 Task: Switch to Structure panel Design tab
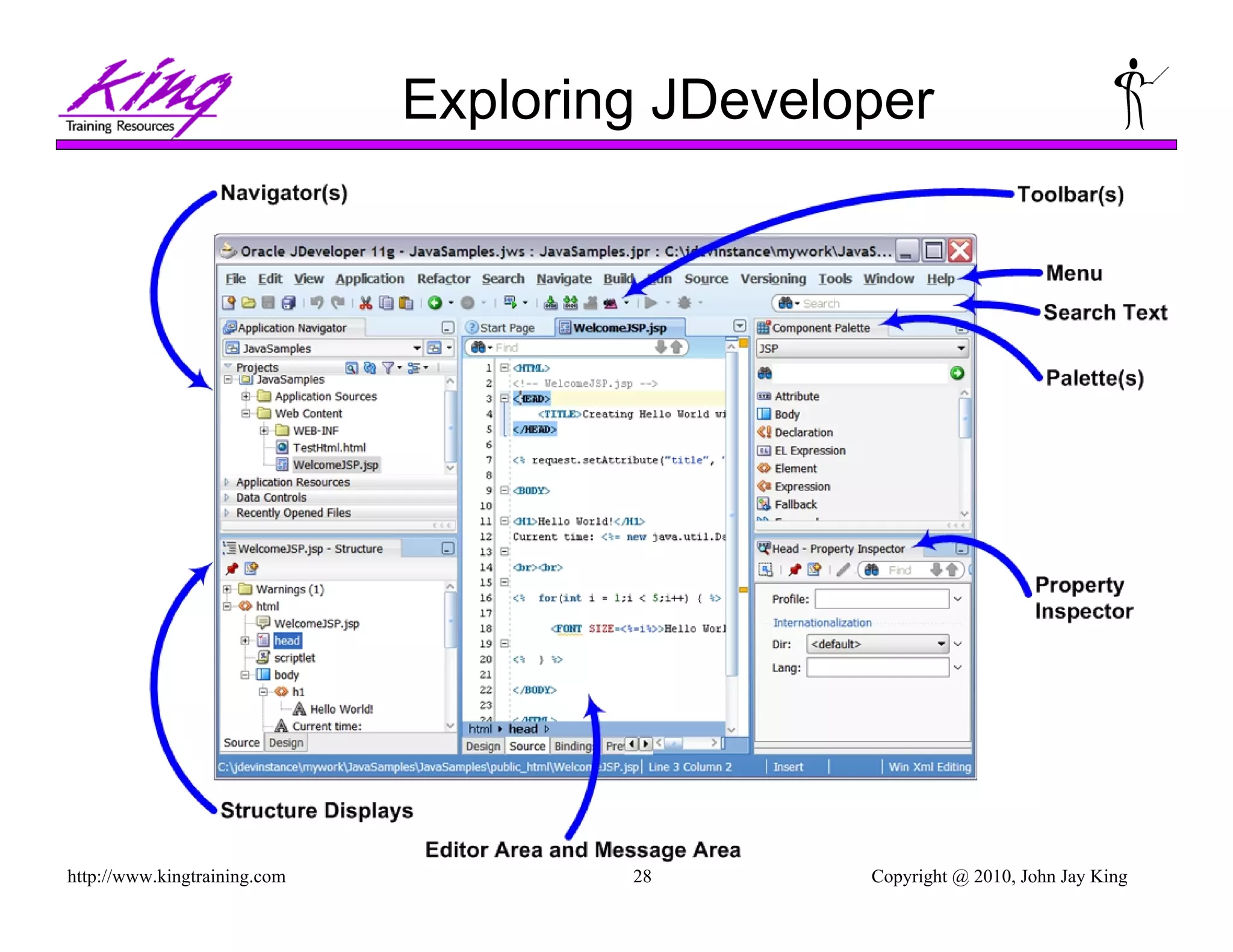[x=286, y=743]
